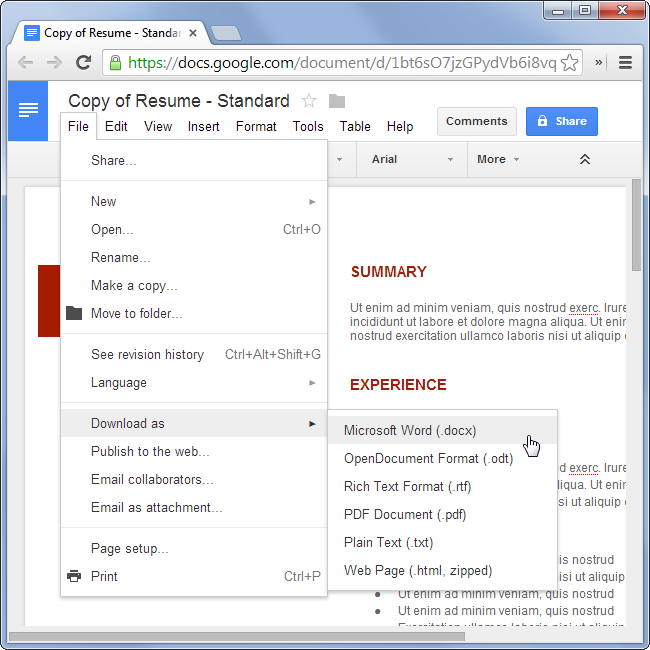This screenshot has height=650, width=650.
Task: Click the document title text
Action: click(x=179, y=101)
